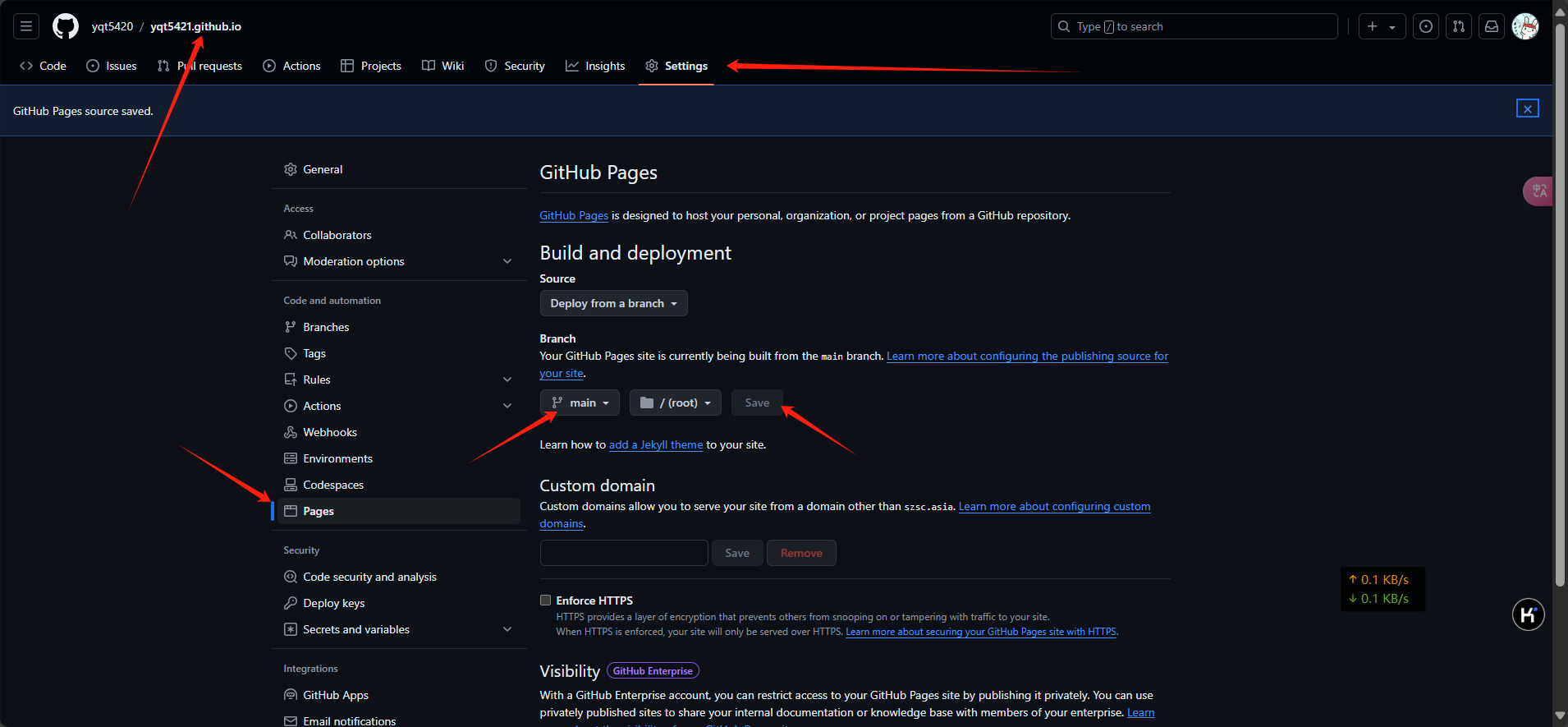Screen dimensions: 1568x727
Task: Open the Projects tab
Action: coord(371,66)
